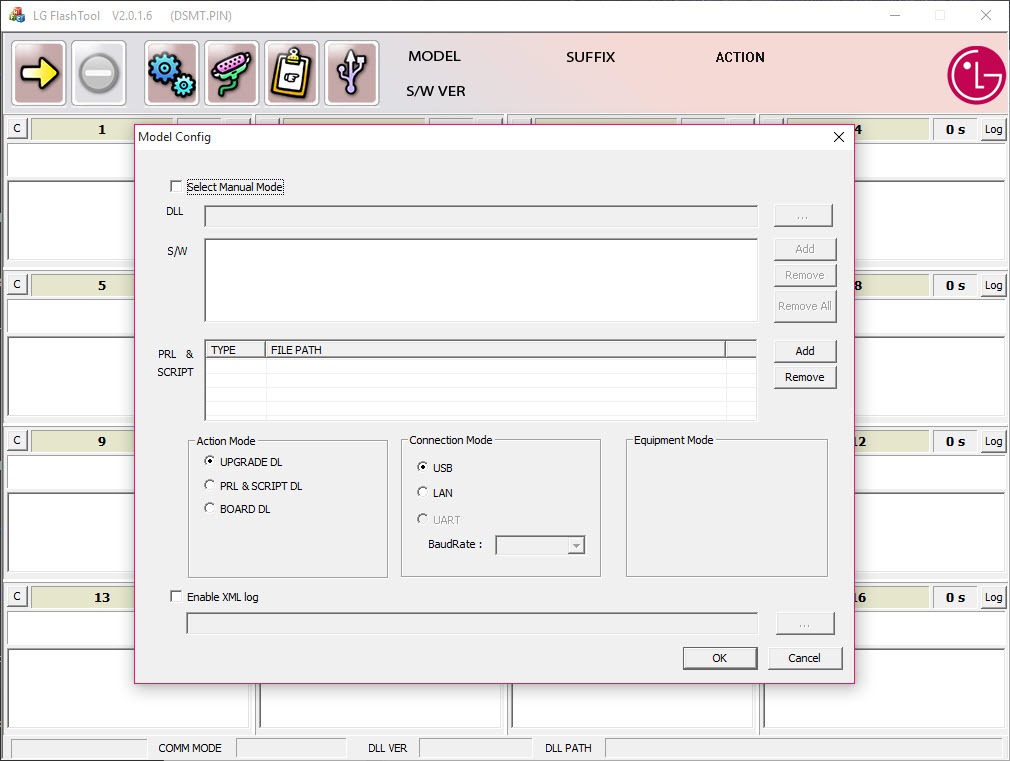Click the yellow arrow start icon
This screenshot has height=761, width=1010.
pyautogui.click(x=40, y=73)
